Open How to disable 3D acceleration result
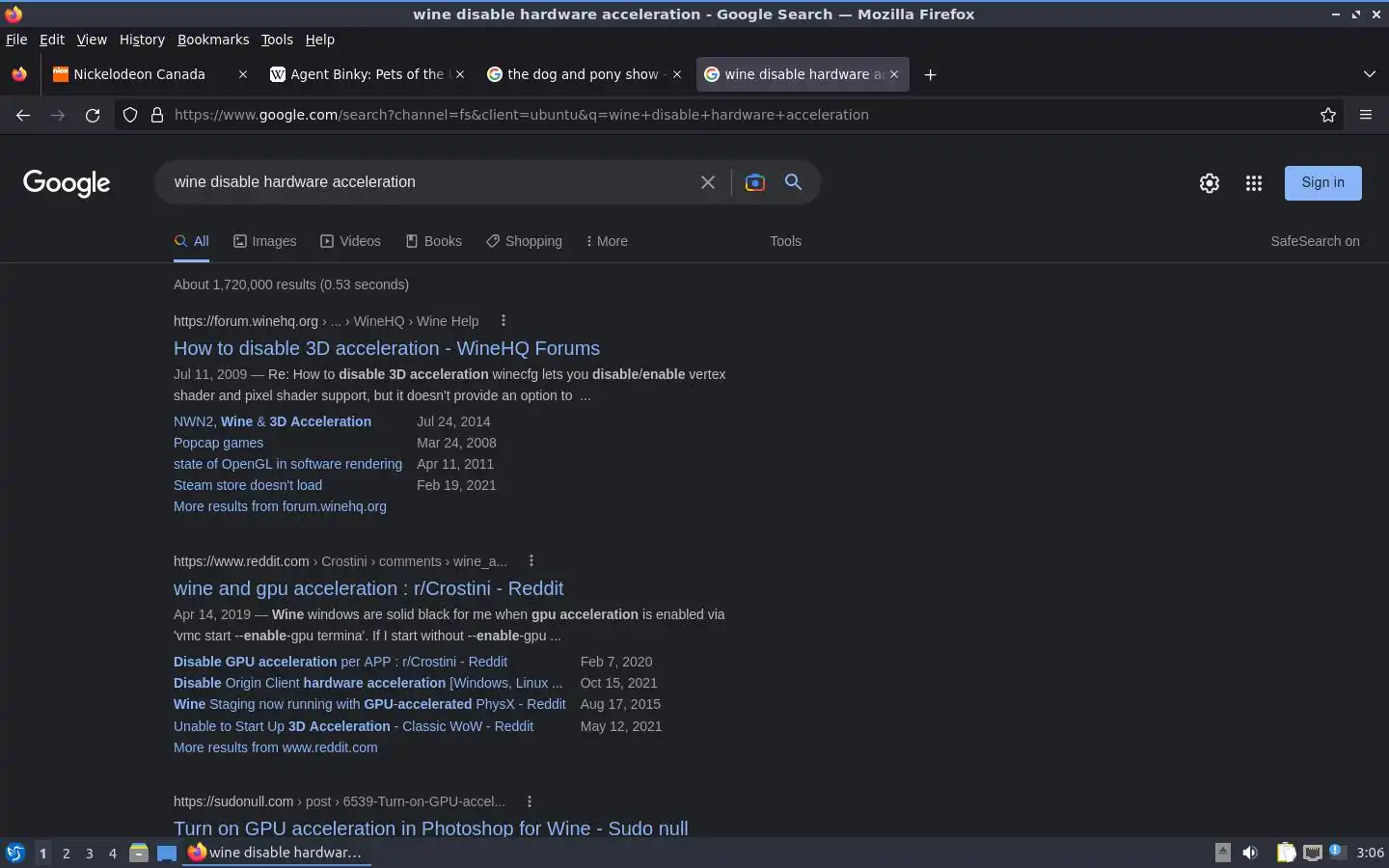Viewport: 1389px width, 868px height. point(387,348)
